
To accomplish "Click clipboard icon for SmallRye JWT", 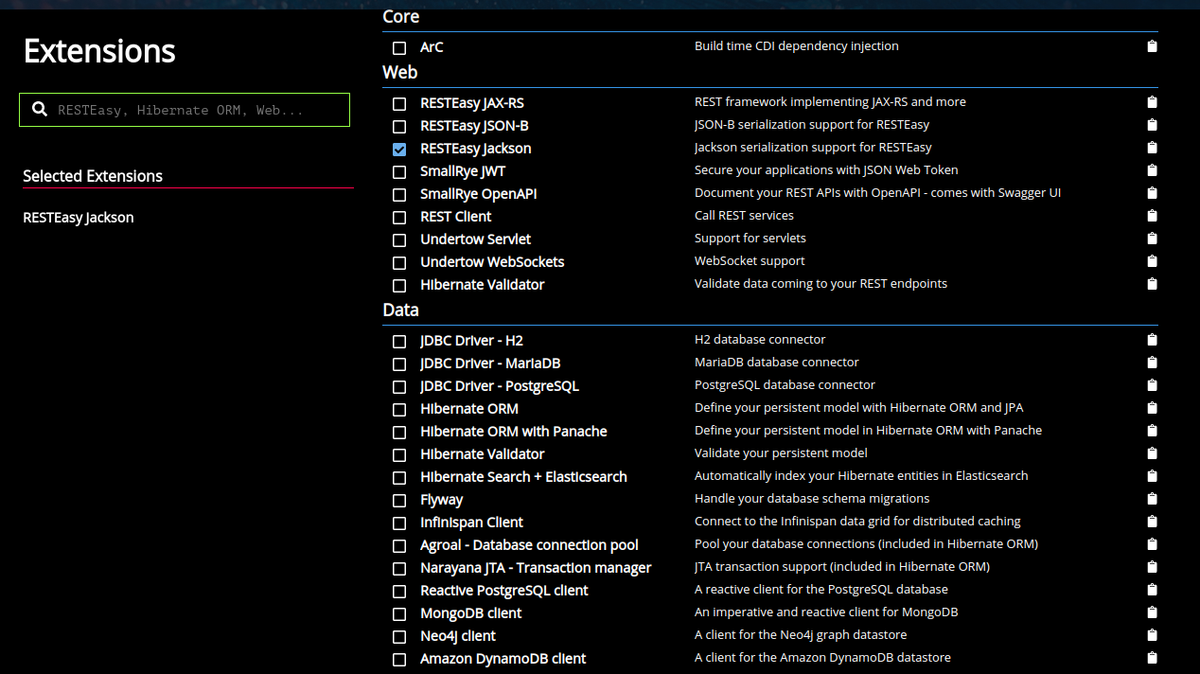I will click(1152, 170).
